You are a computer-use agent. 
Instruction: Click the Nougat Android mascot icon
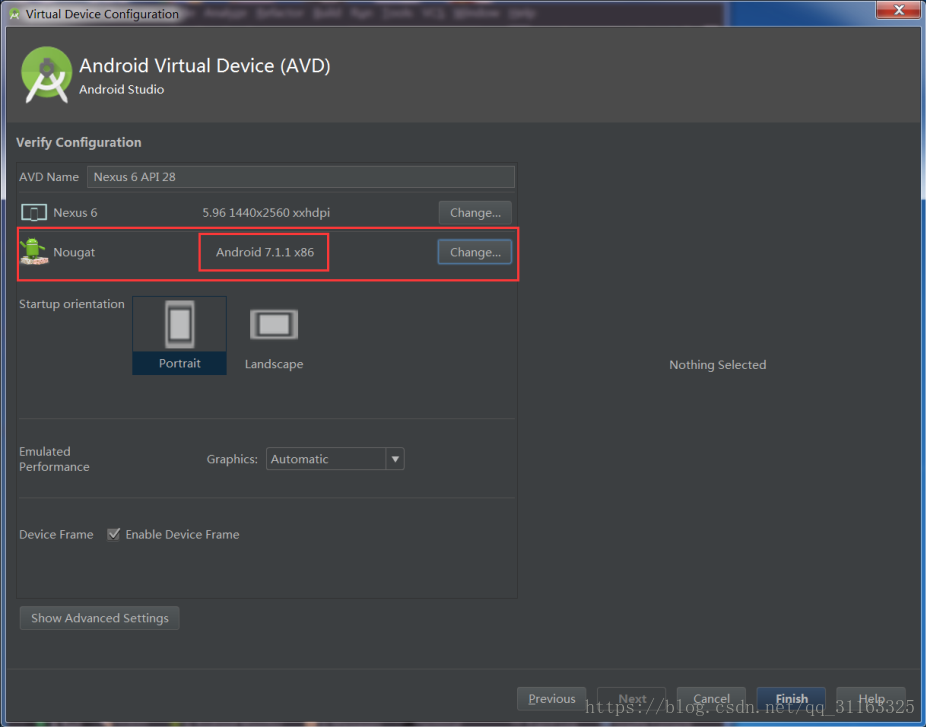pyautogui.click(x=34, y=252)
